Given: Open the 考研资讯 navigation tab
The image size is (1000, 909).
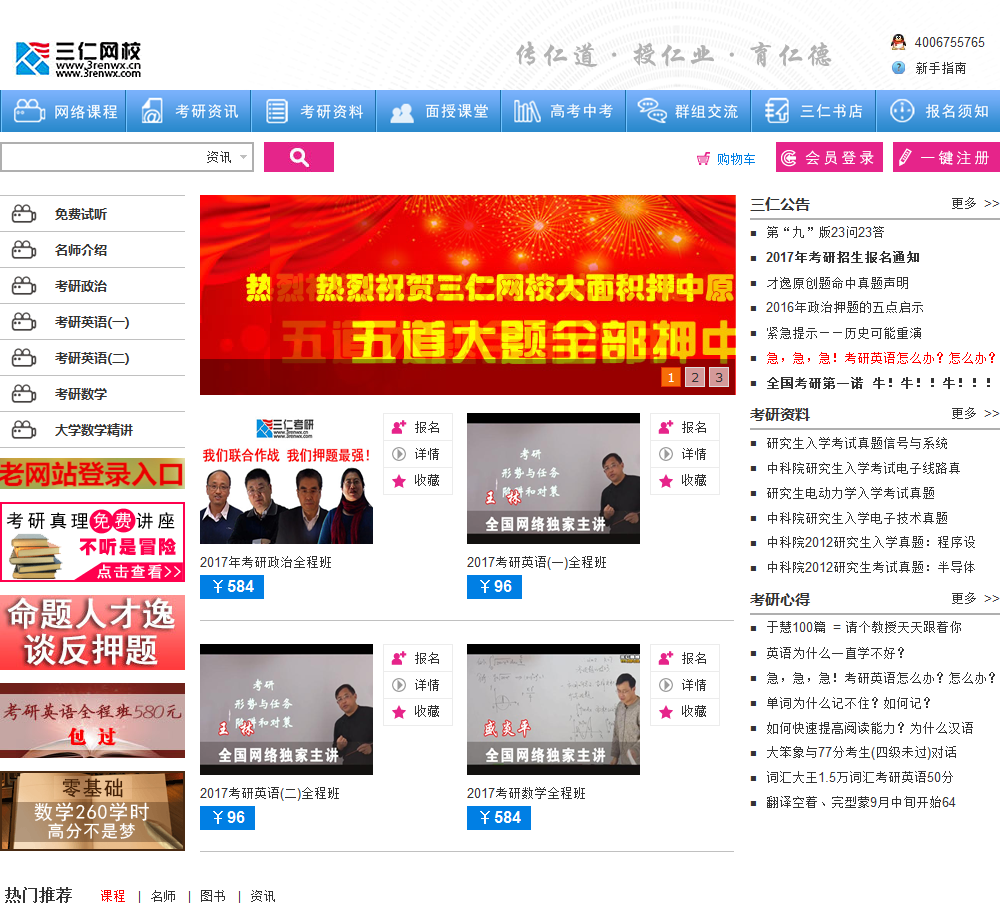Looking at the screenshot, I should point(188,111).
